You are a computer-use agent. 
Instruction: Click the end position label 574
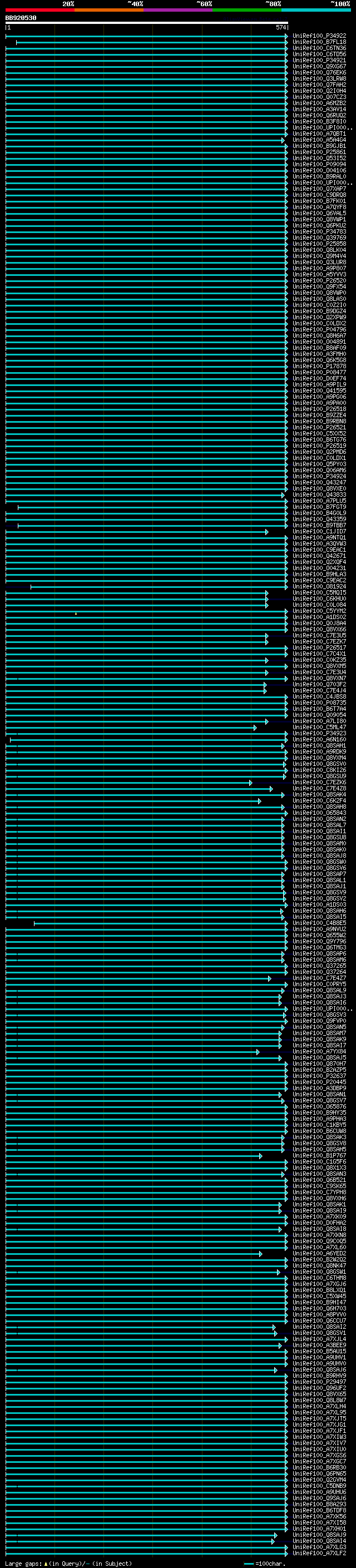click(x=280, y=27)
